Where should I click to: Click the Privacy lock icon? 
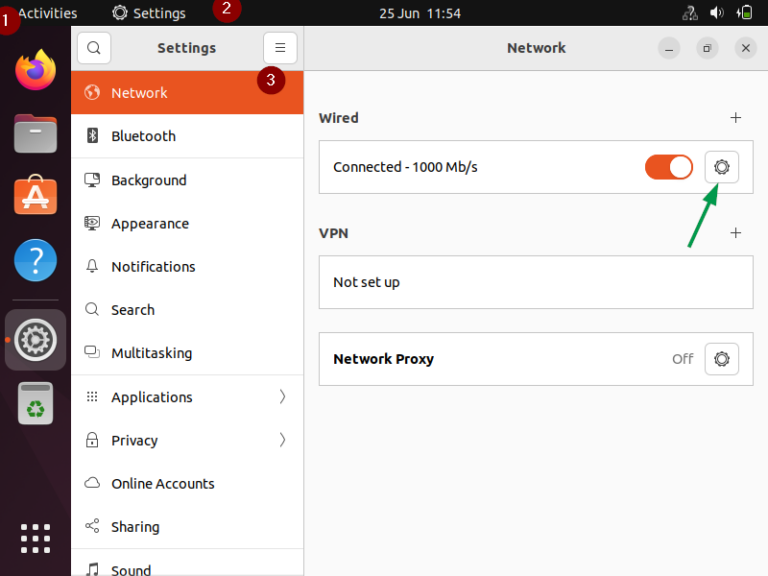[92, 439]
